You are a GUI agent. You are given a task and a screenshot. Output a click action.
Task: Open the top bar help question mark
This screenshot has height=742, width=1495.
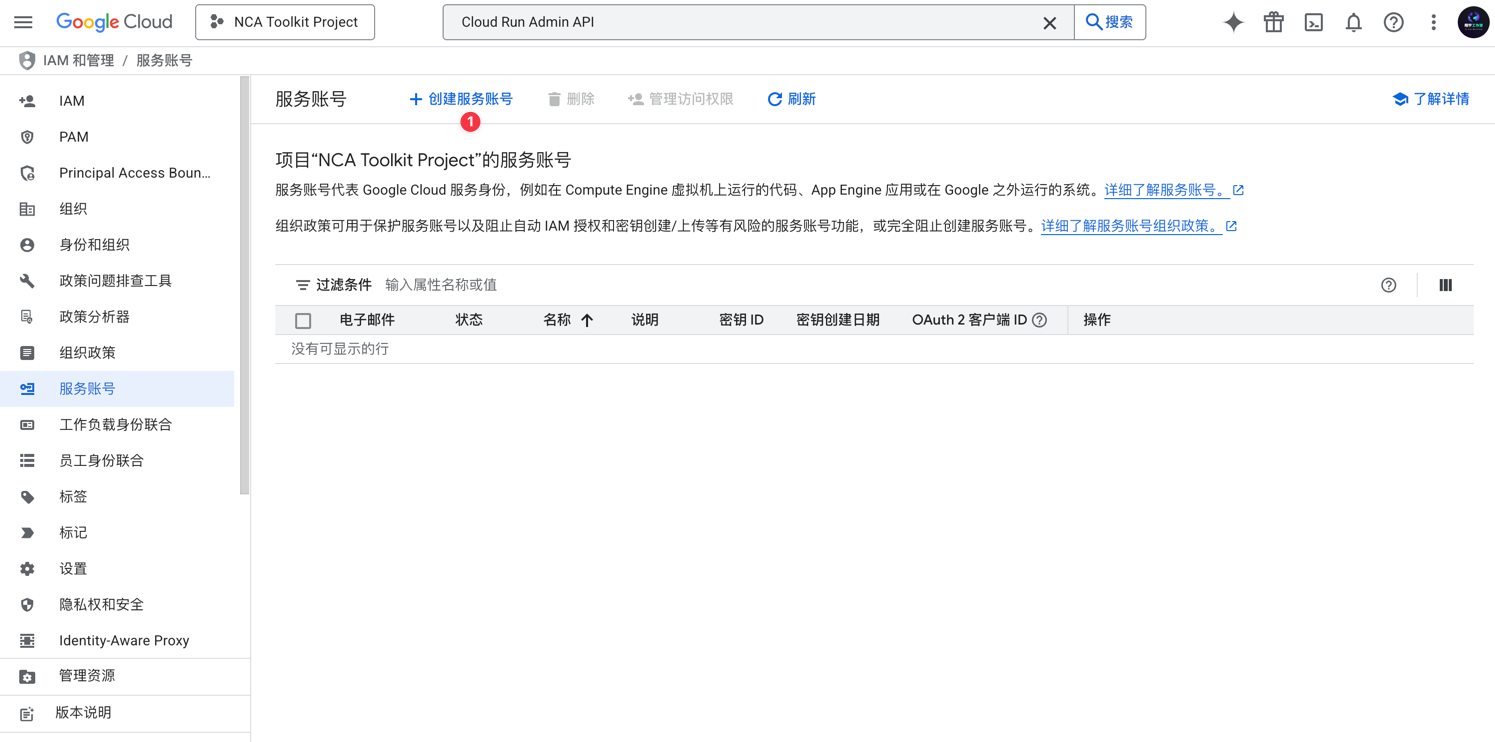1393,21
